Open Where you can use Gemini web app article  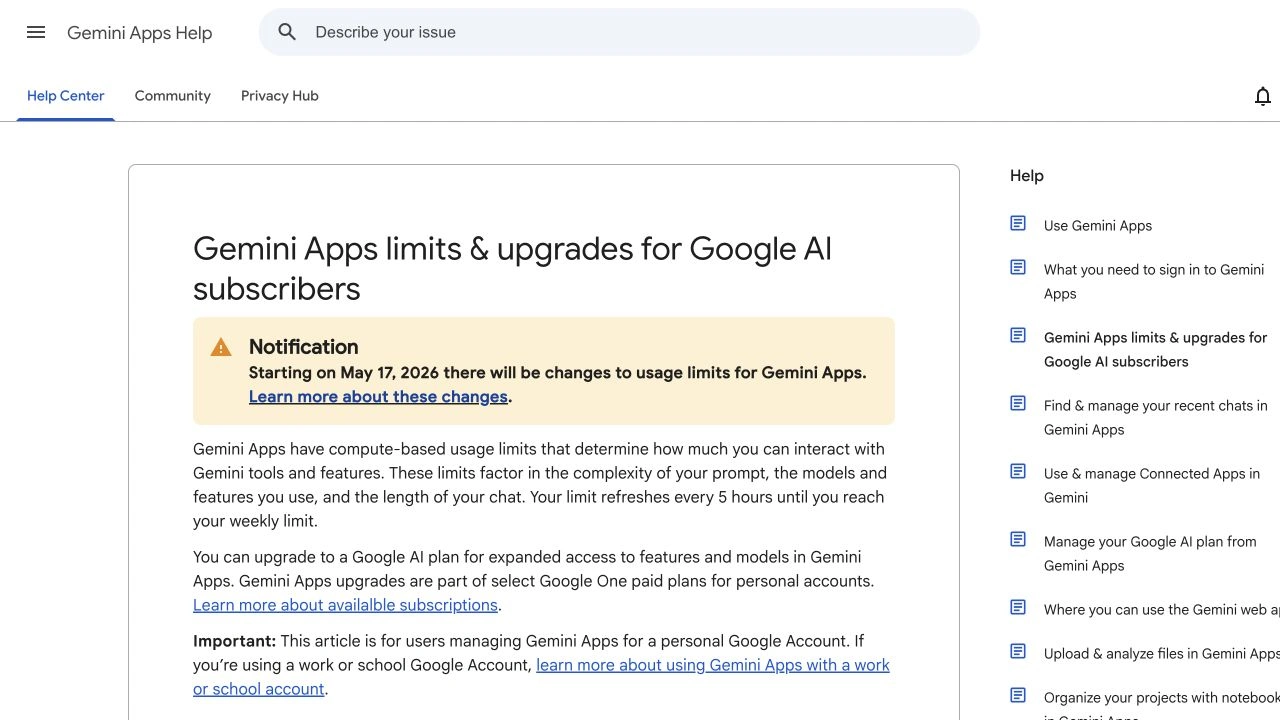tap(1162, 610)
